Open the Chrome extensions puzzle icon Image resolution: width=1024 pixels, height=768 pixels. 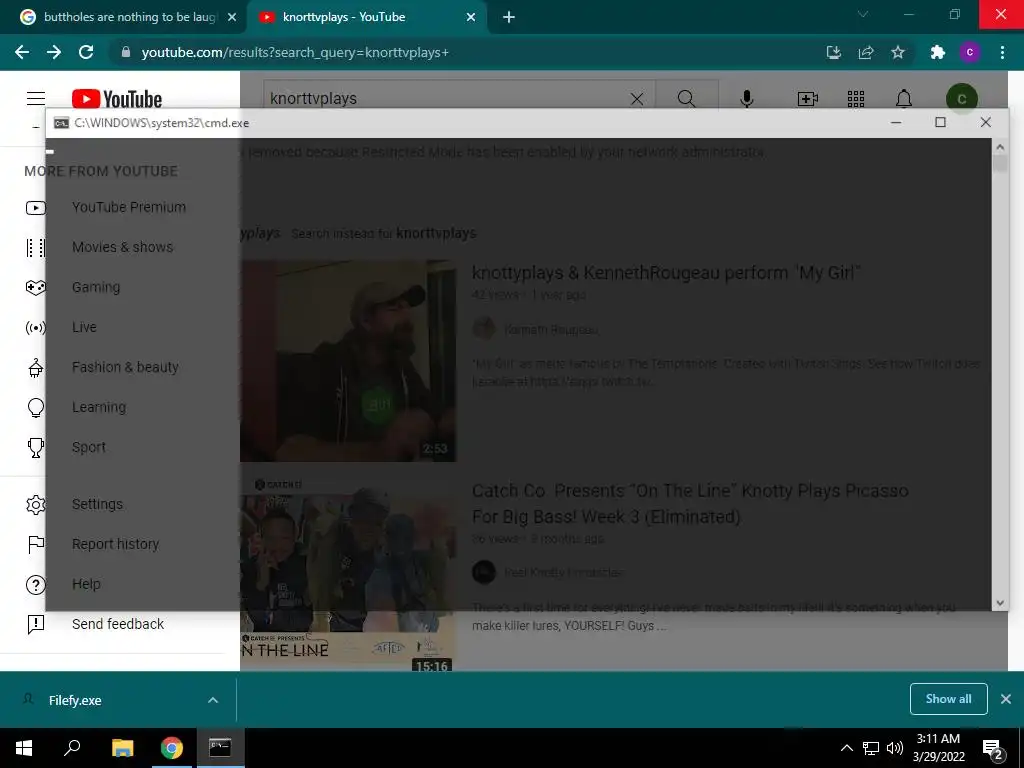tap(938, 52)
